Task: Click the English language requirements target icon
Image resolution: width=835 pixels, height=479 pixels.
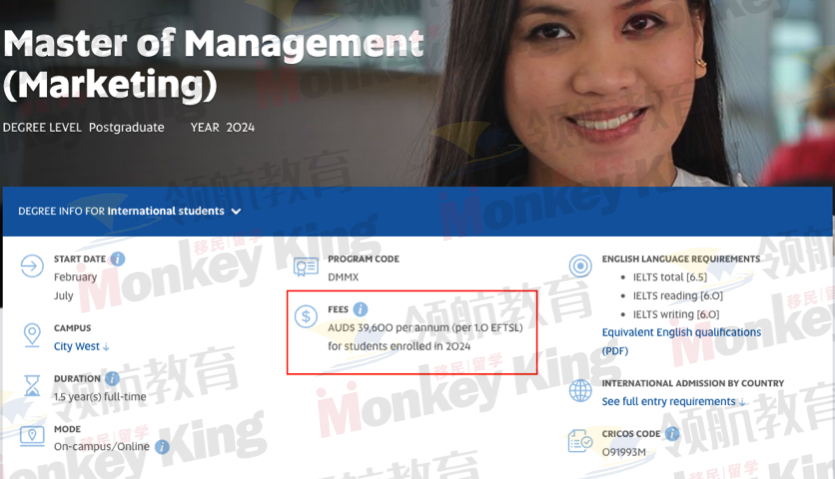Action: pyautogui.click(x=580, y=265)
